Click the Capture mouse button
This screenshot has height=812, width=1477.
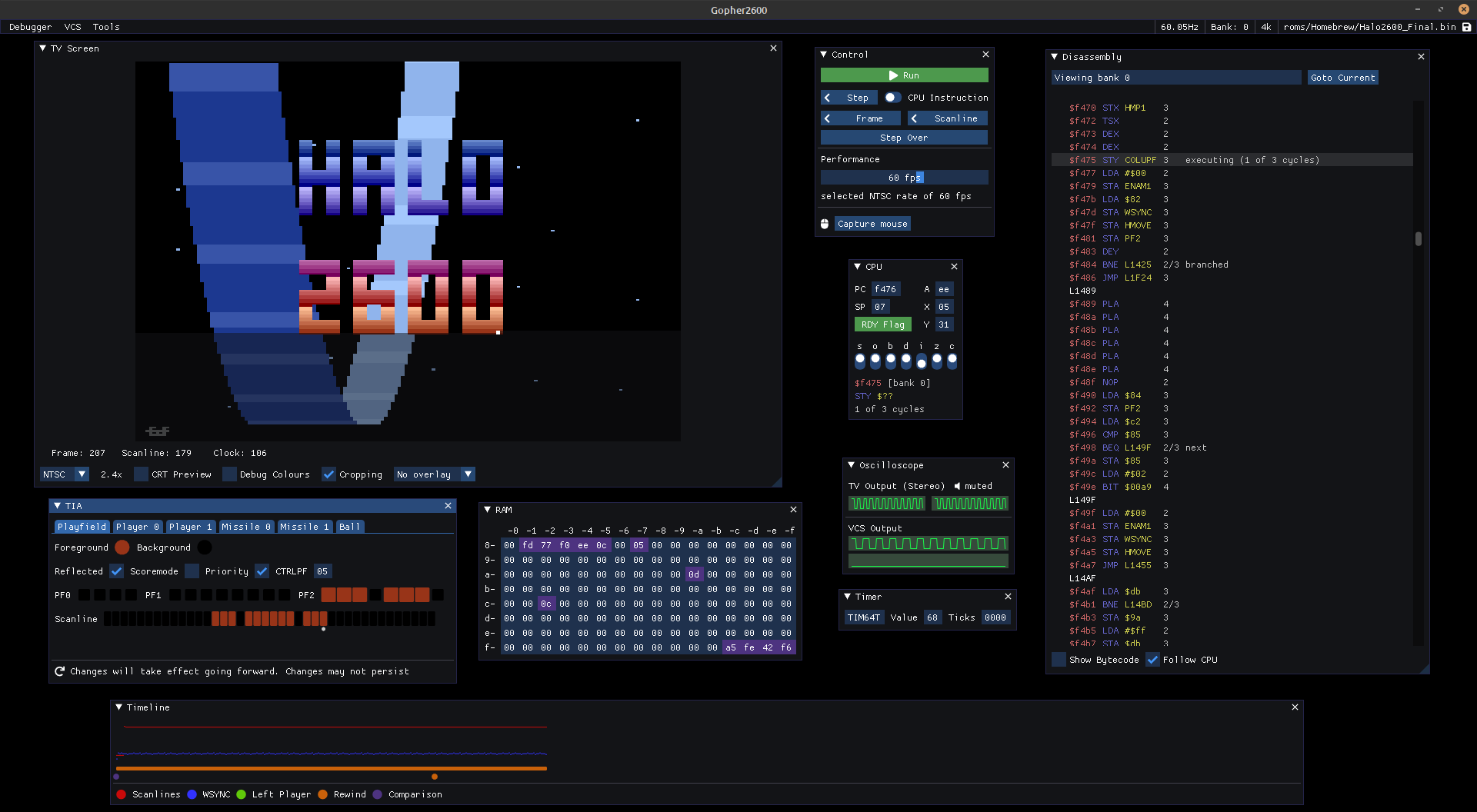point(872,224)
